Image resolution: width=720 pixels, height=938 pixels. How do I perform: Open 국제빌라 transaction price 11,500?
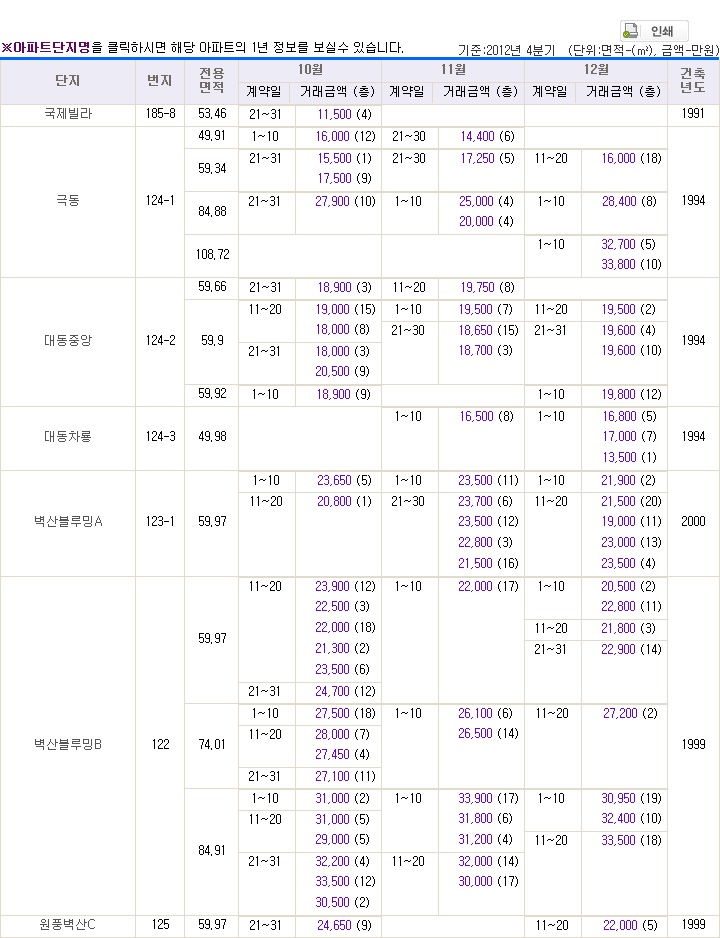pos(335,114)
